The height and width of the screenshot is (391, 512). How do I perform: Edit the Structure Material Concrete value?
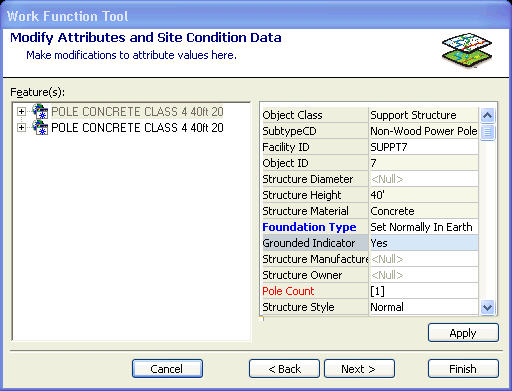pos(424,211)
